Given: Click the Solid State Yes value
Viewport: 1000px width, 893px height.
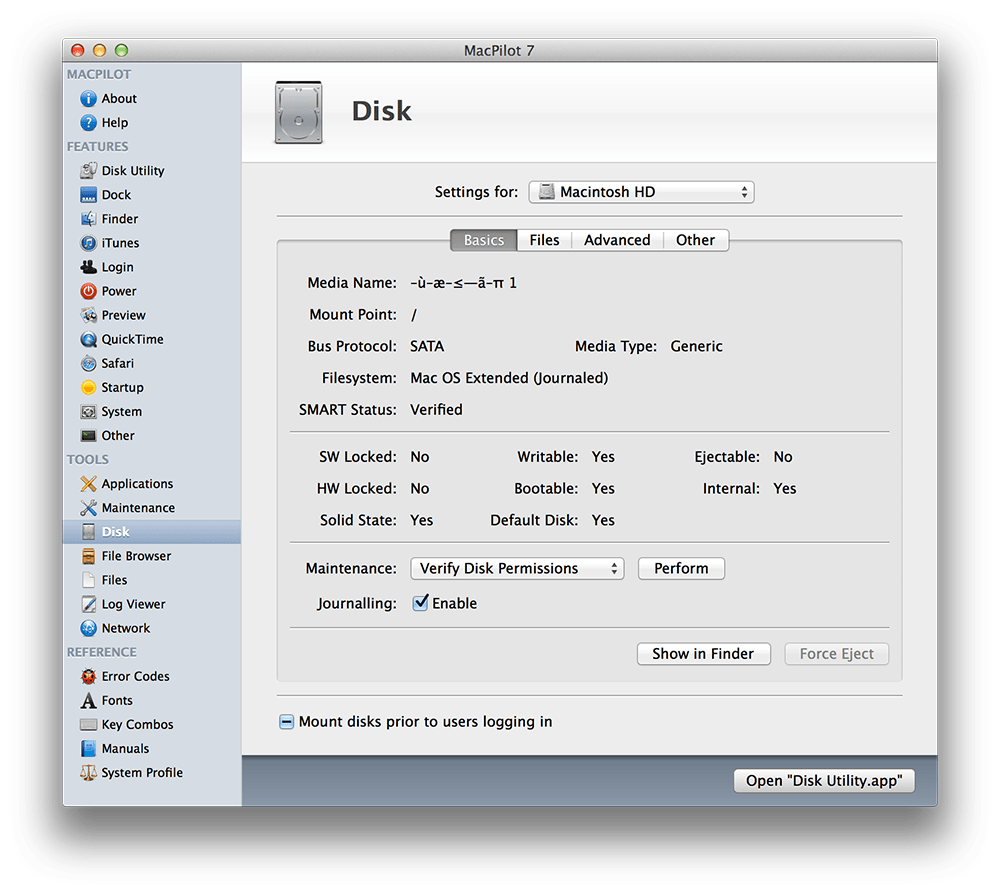Looking at the screenshot, I should pos(422,520).
